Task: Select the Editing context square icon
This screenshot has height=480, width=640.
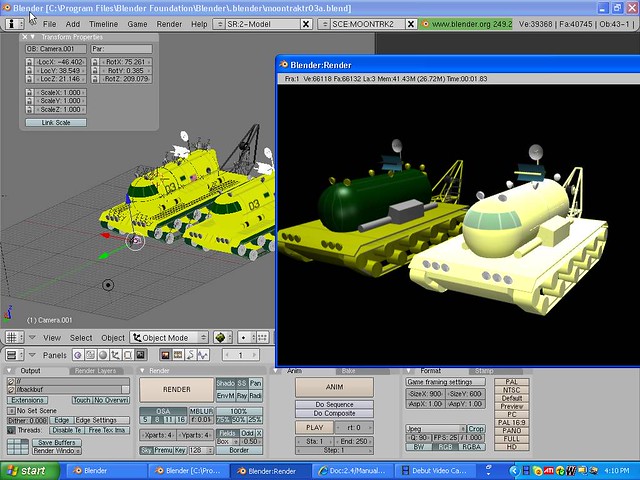Action: (128, 355)
